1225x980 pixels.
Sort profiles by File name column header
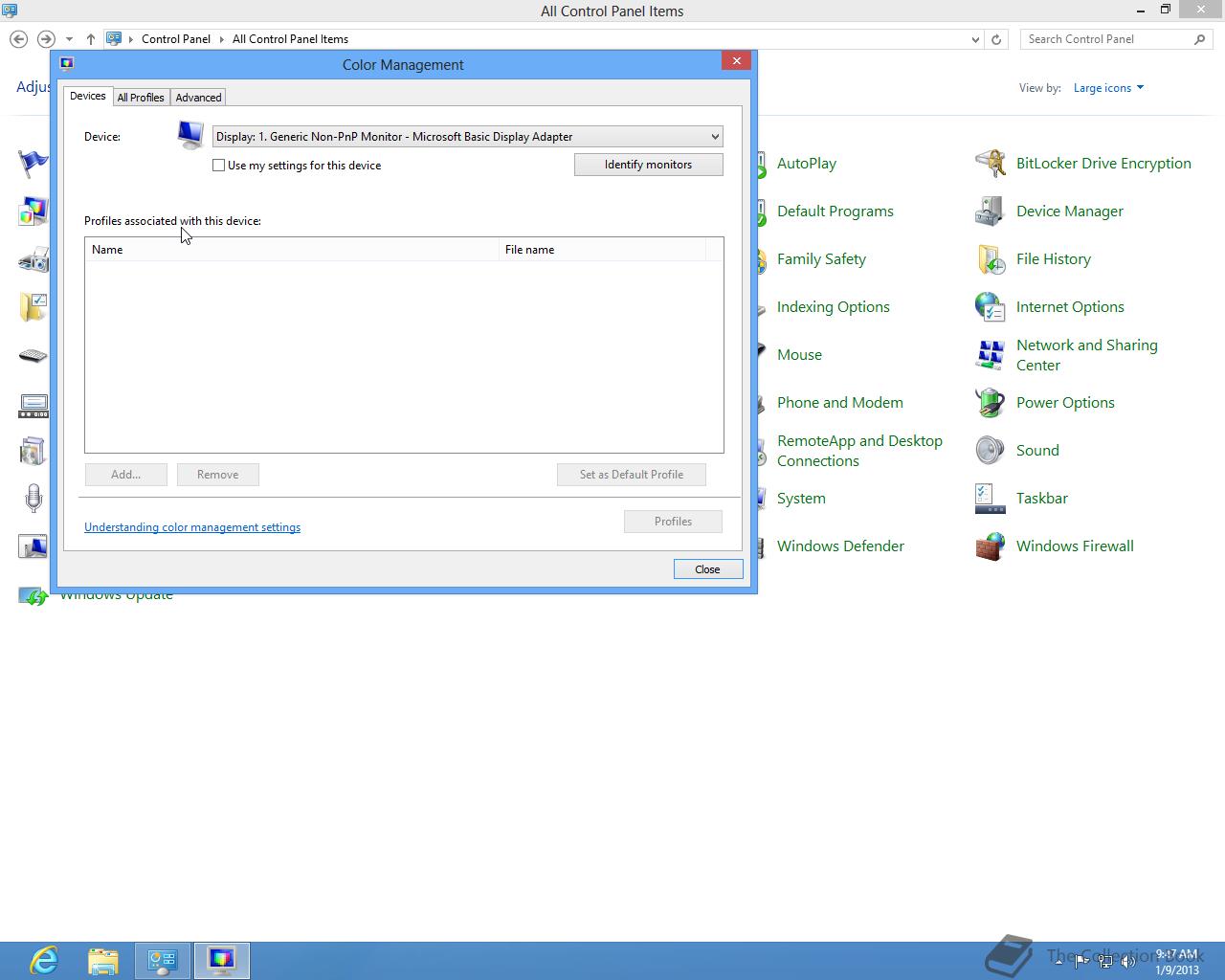pyautogui.click(x=602, y=250)
